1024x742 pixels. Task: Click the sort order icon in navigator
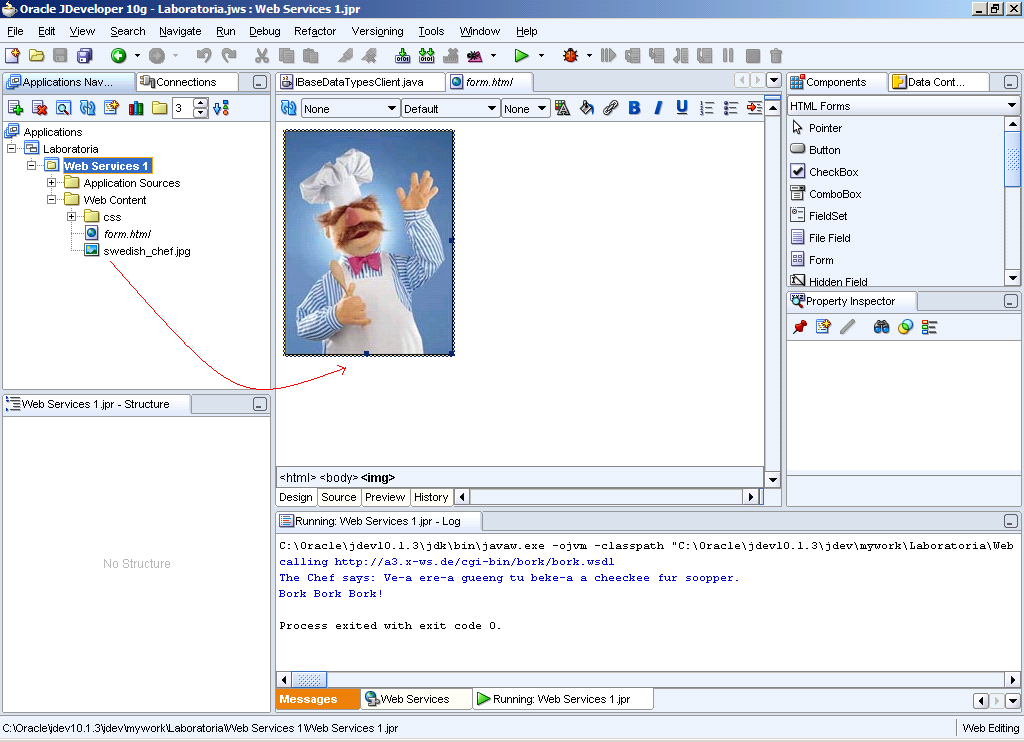(221, 108)
